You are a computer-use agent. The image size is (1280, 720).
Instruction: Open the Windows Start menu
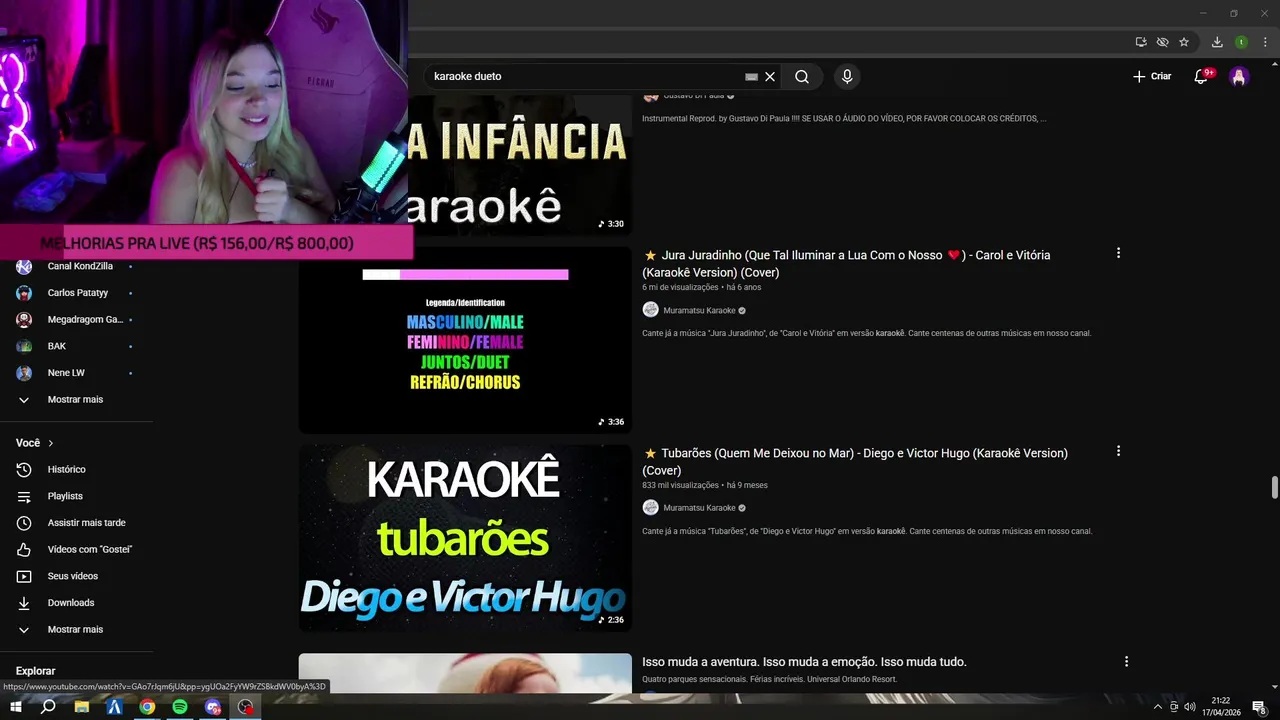click(x=15, y=707)
